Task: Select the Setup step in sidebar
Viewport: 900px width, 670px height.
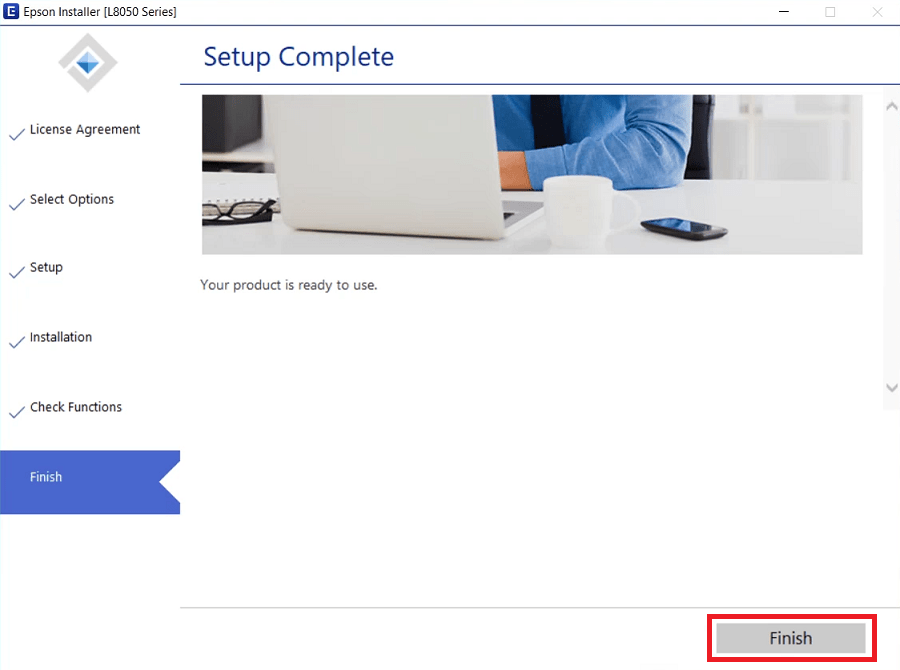Action: [x=46, y=268]
